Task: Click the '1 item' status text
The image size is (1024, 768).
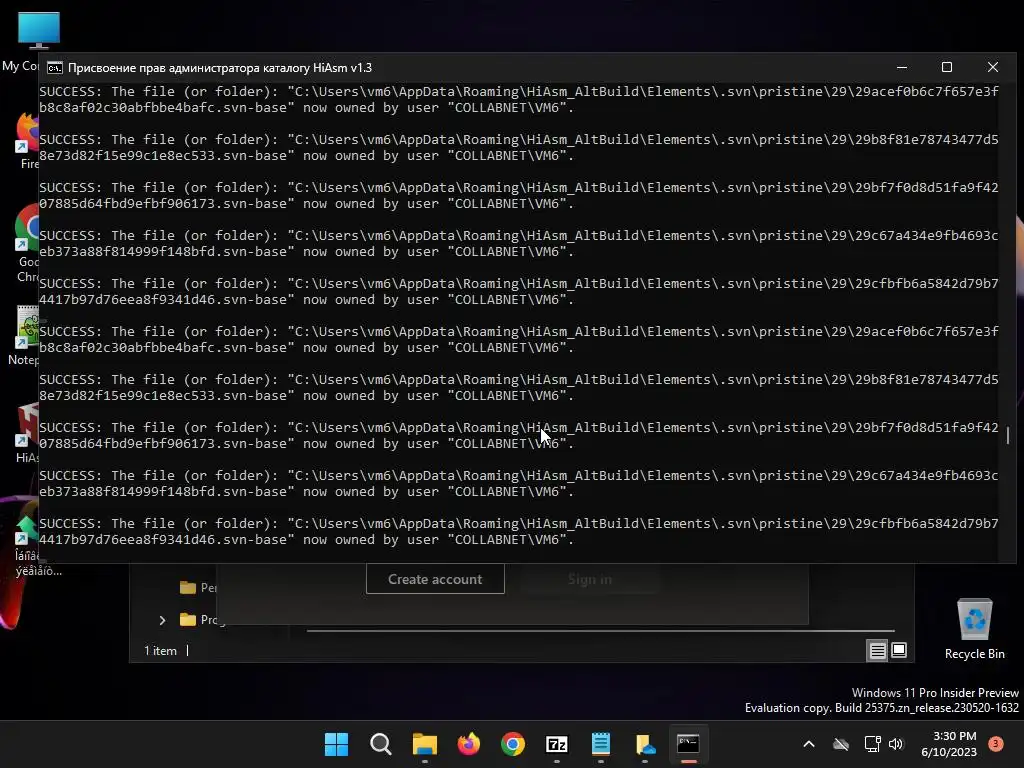Action: click(160, 650)
